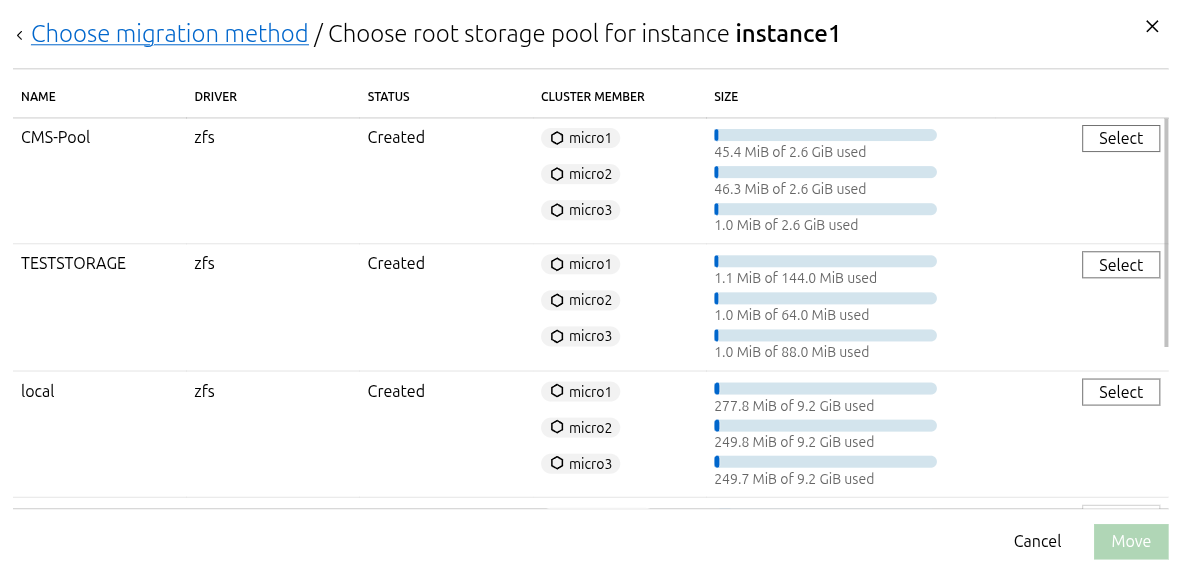Click the SIZE column header
The width and height of the screenshot is (1180, 569).
(x=726, y=97)
